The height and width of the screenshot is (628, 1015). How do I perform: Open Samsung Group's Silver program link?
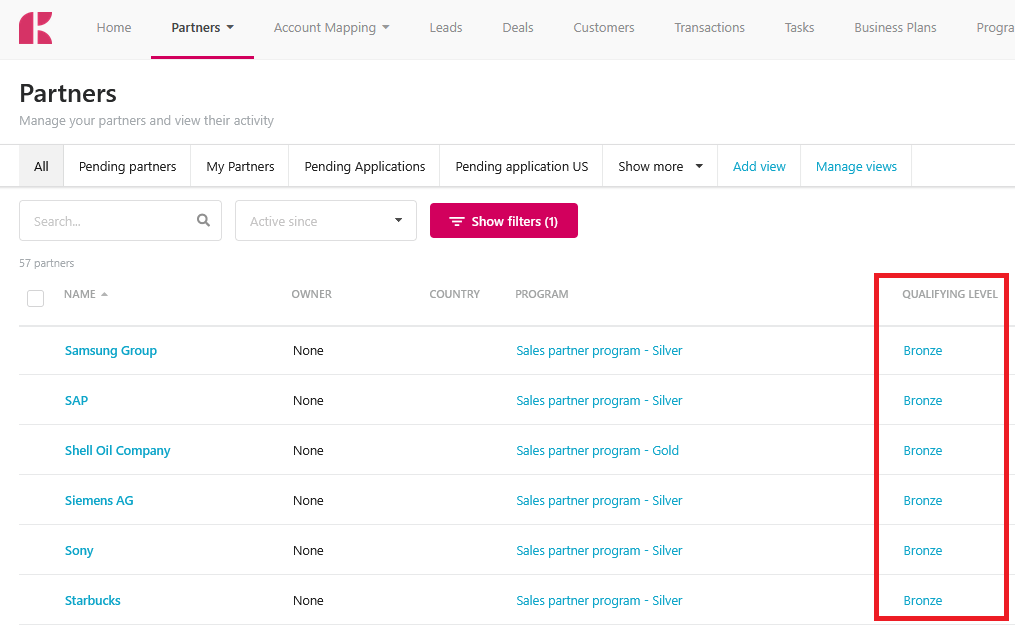(599, 350)
